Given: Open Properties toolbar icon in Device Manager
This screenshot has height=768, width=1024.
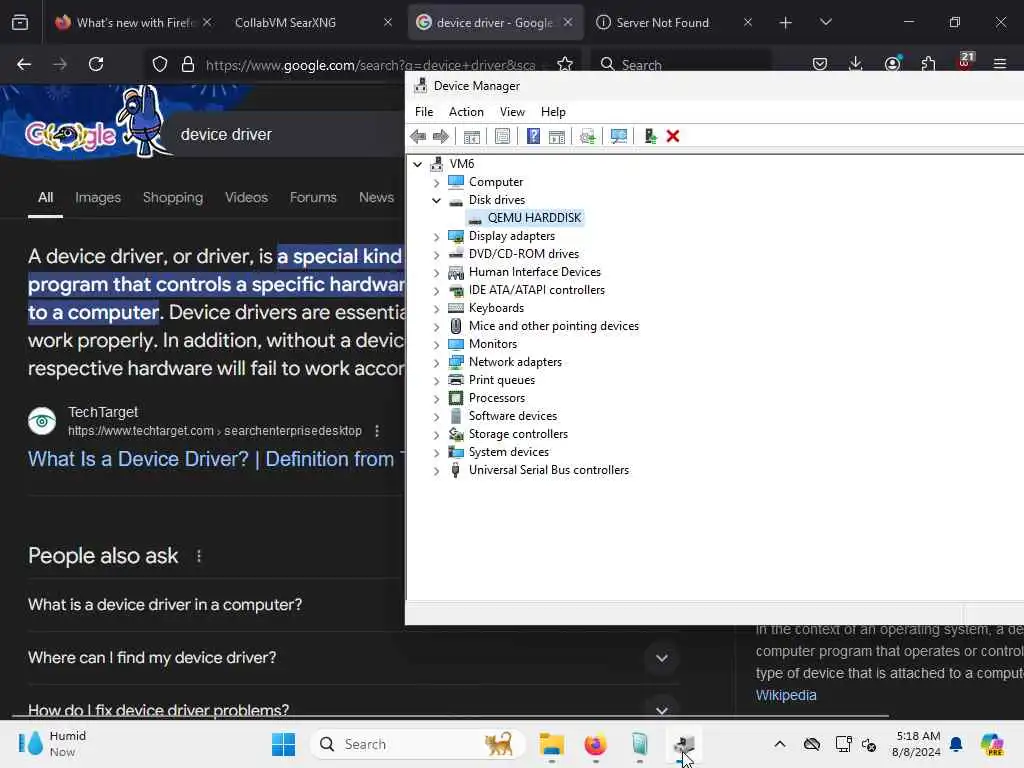Looking at the screenshot, I should click(x=502, y=136).
